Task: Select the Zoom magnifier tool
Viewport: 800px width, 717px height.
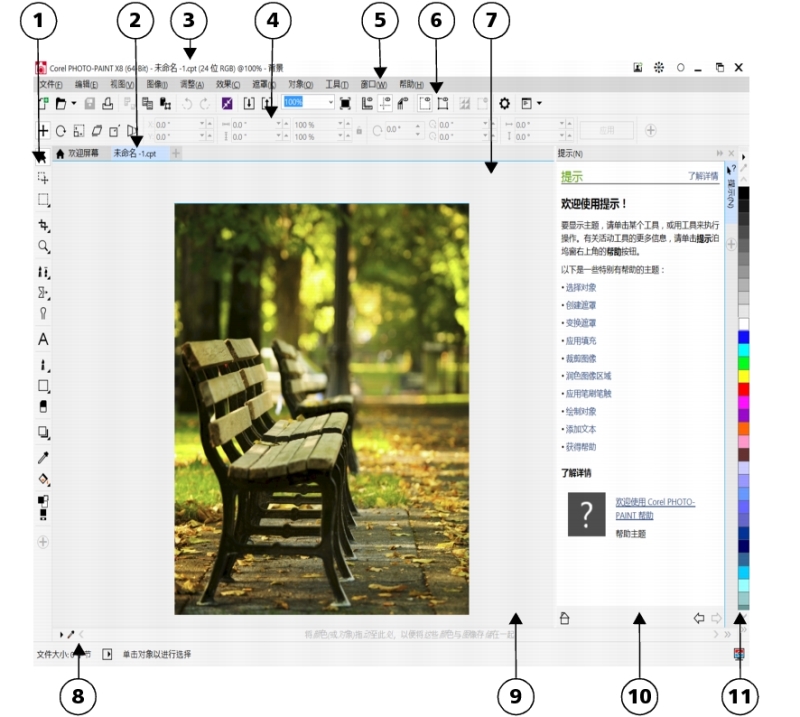Action: pyautogui.click(x=43, y=246)
